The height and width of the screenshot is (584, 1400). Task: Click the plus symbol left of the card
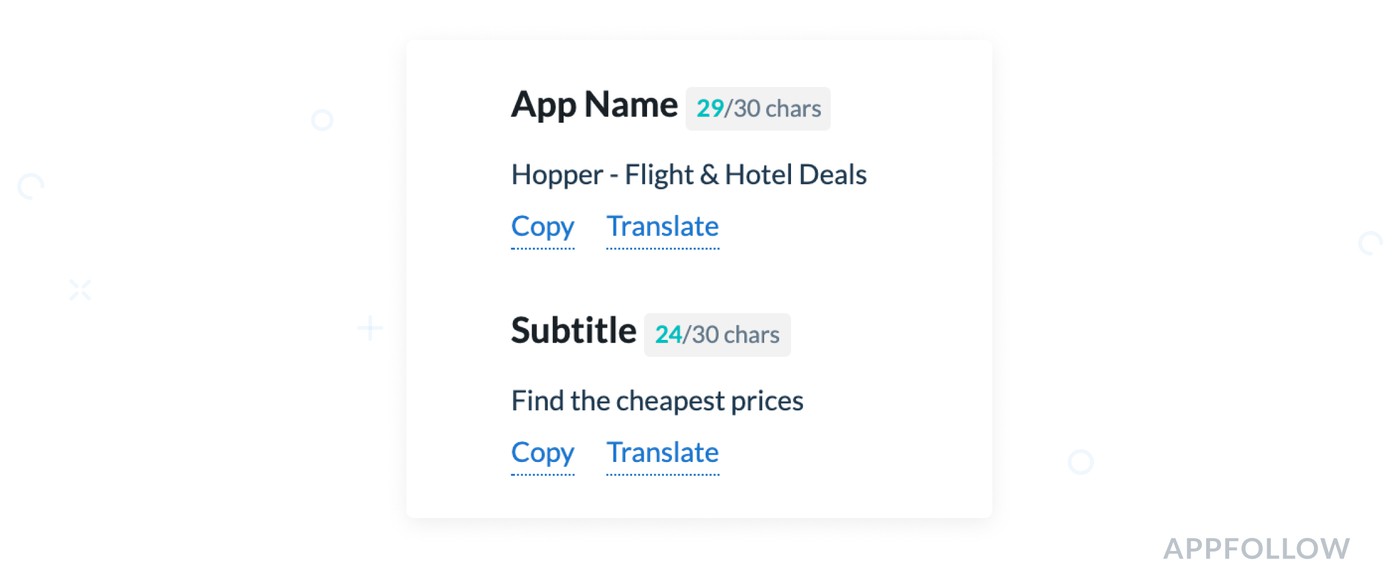[370, 328]
